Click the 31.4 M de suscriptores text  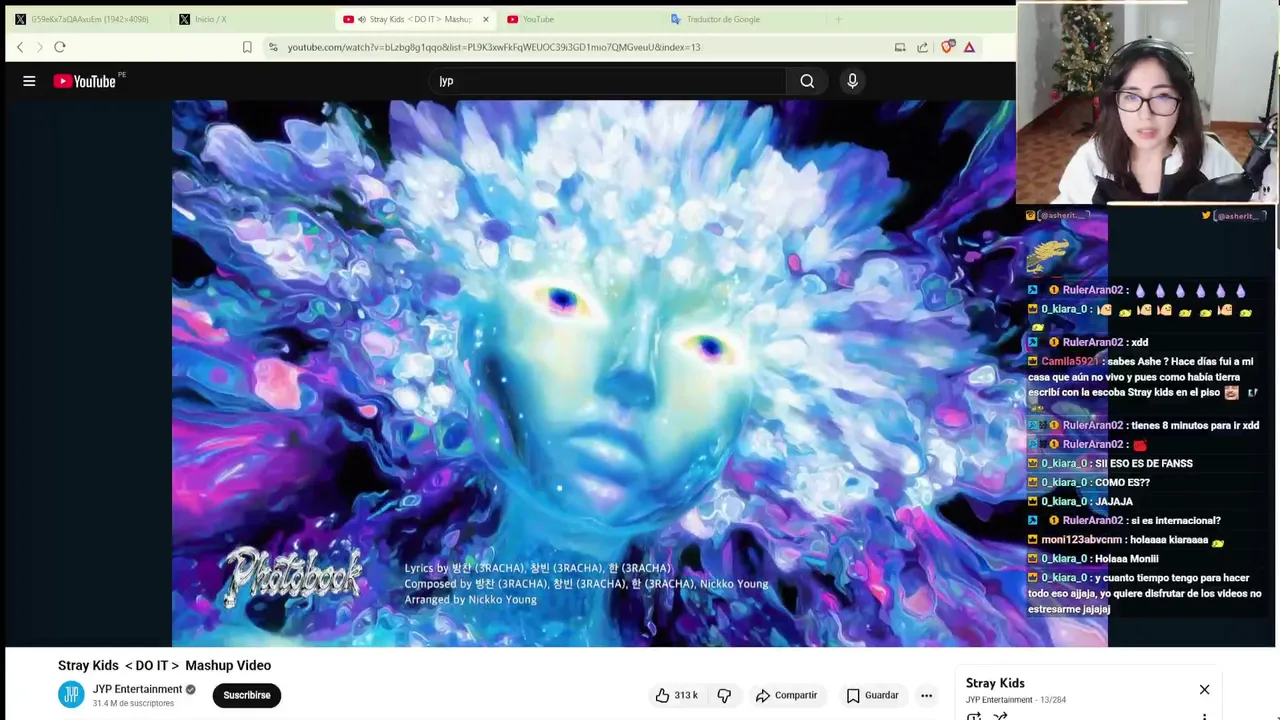point(133,703)
